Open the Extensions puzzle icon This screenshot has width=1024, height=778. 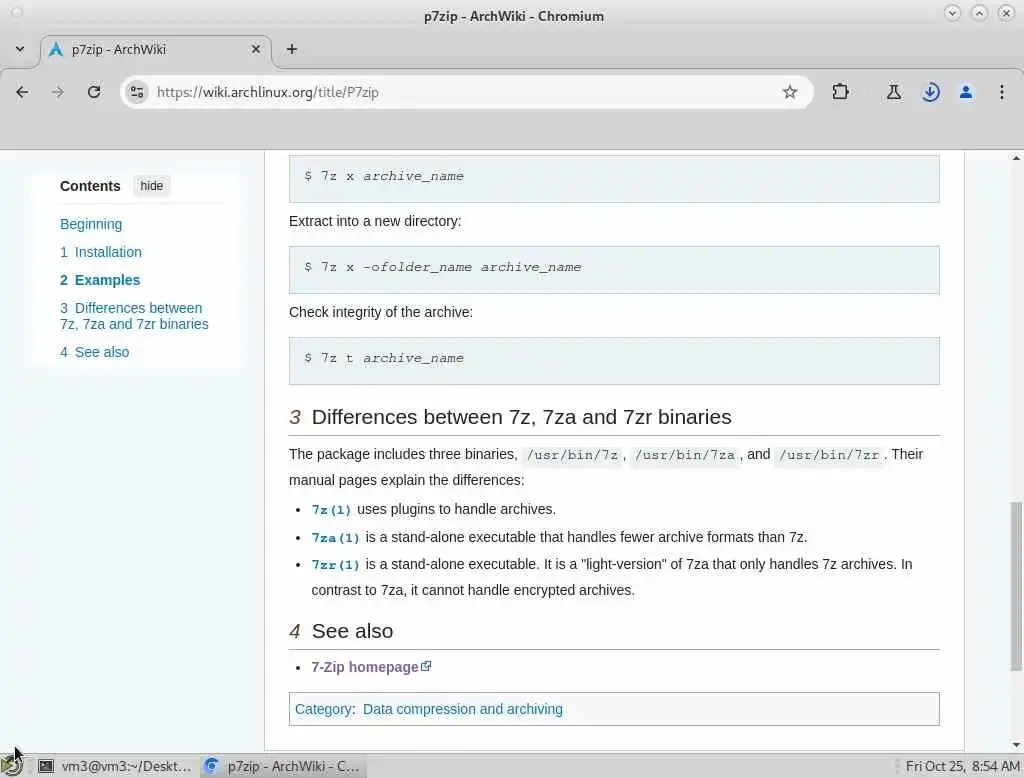840,92
